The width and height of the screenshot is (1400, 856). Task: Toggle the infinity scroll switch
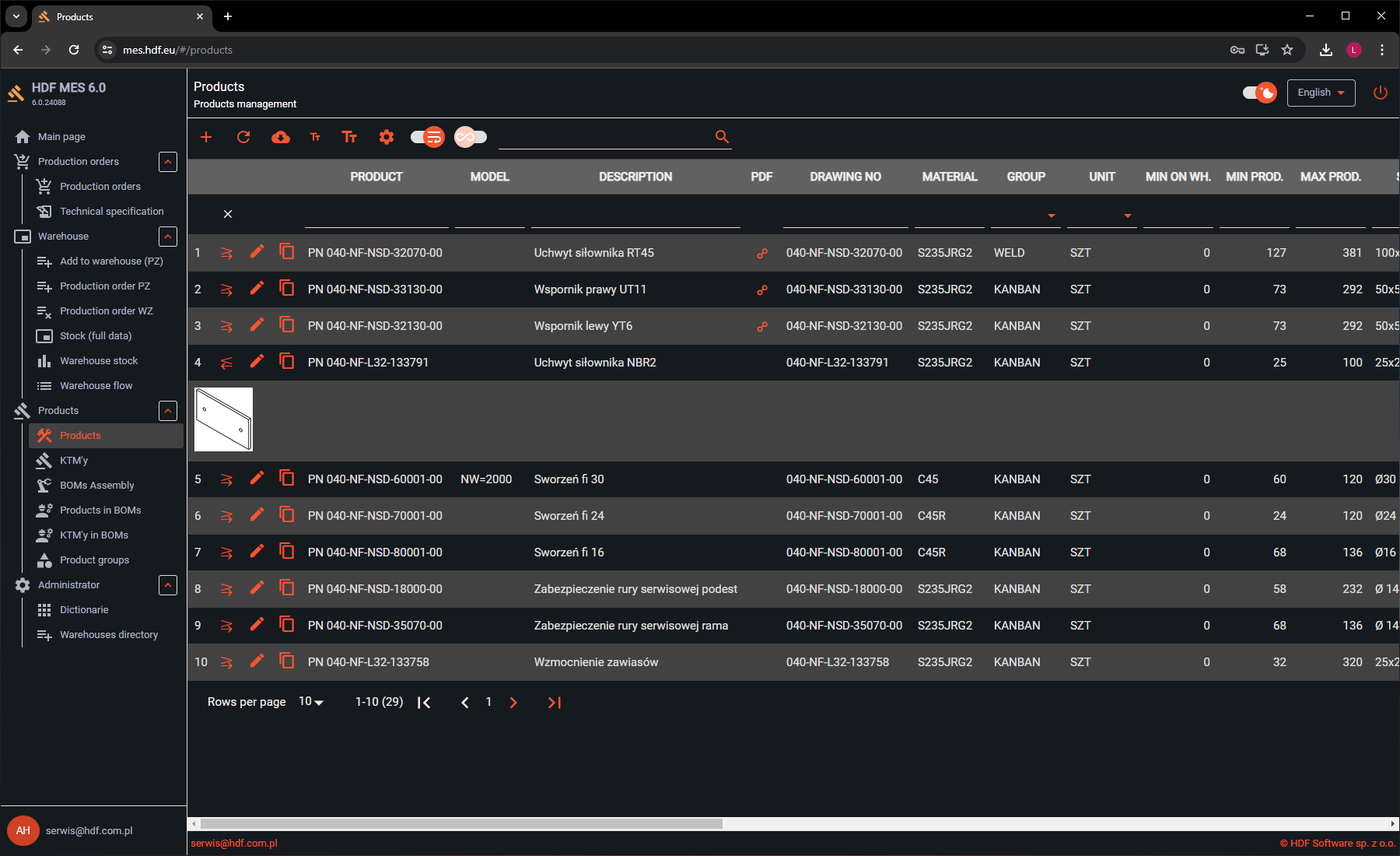(471, 137)
